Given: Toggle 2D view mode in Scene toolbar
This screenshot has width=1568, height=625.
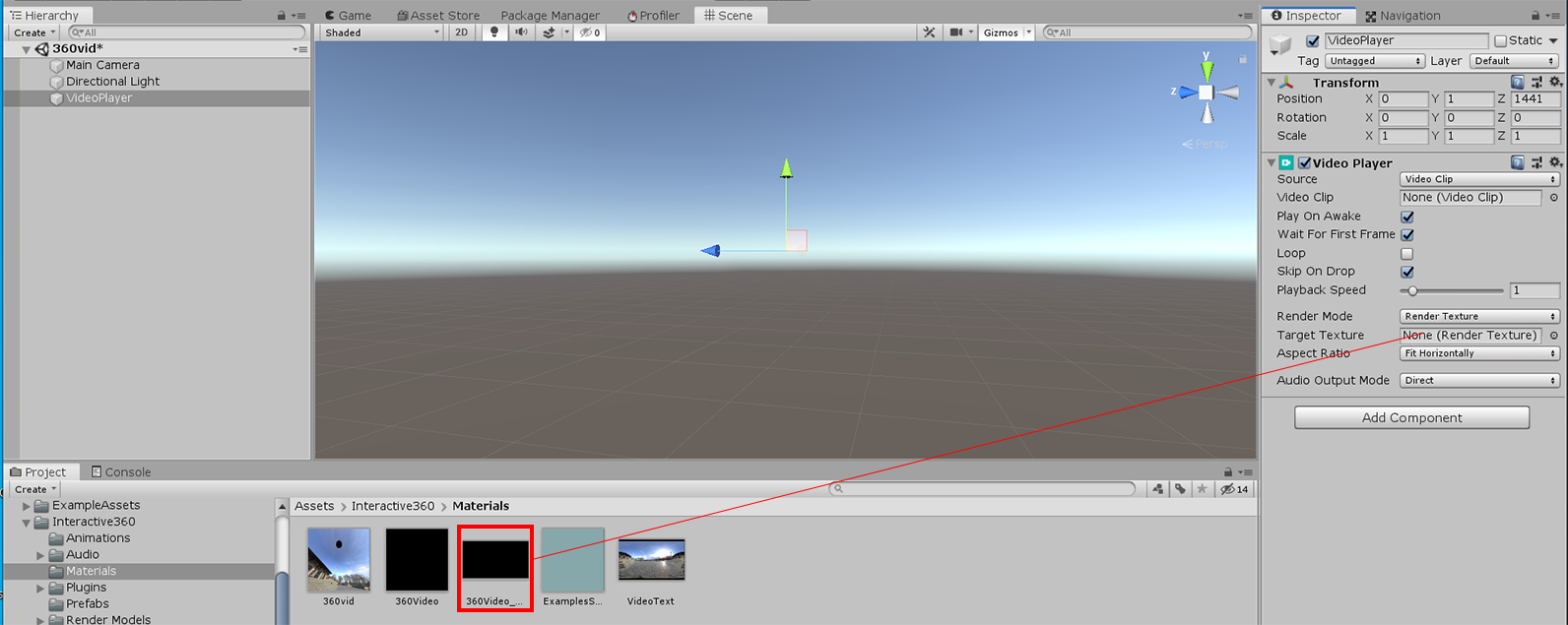Looking at the screenshot, I should click(461, 32).
